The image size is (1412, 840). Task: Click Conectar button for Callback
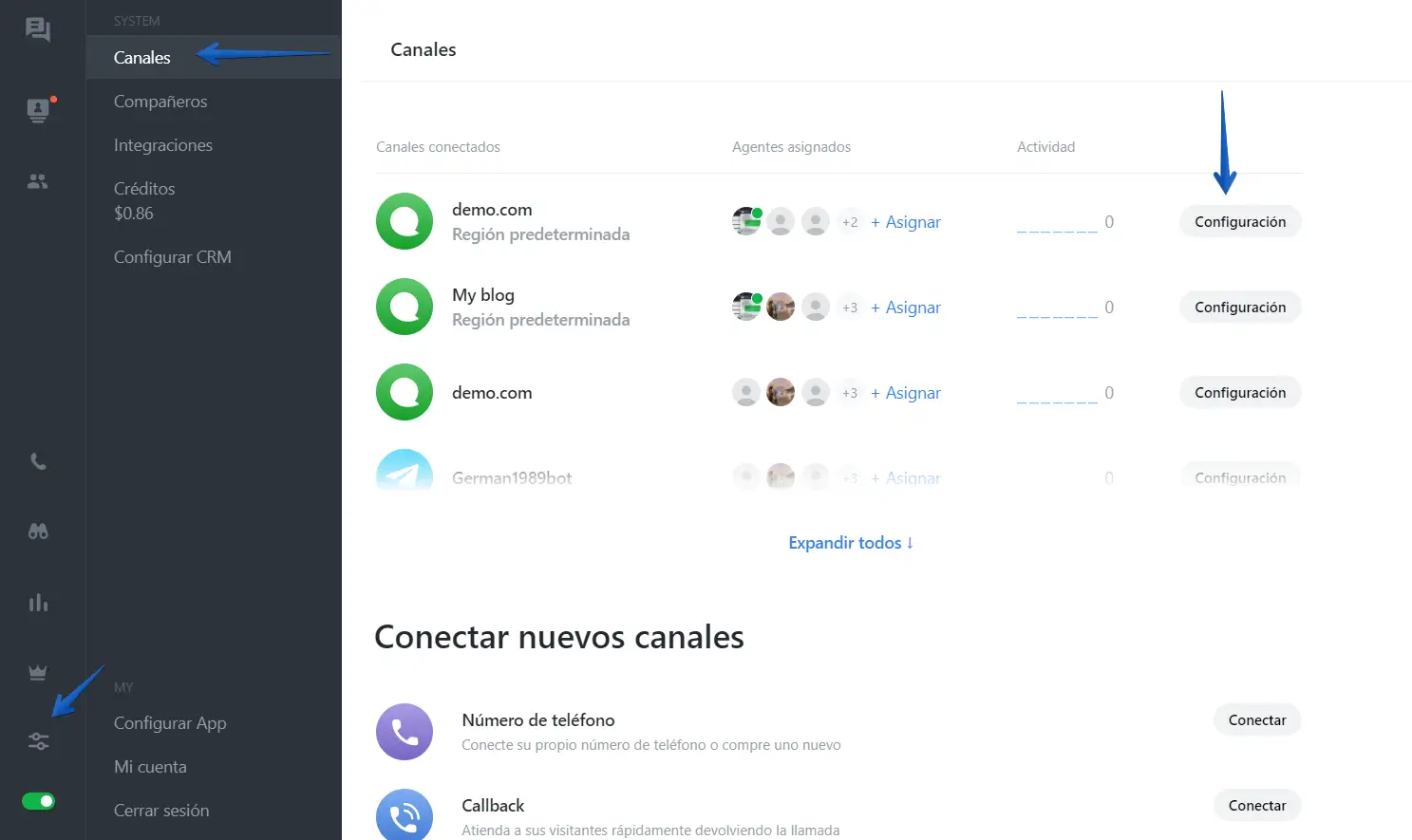pyautogui.click(x=1256, y=806)
